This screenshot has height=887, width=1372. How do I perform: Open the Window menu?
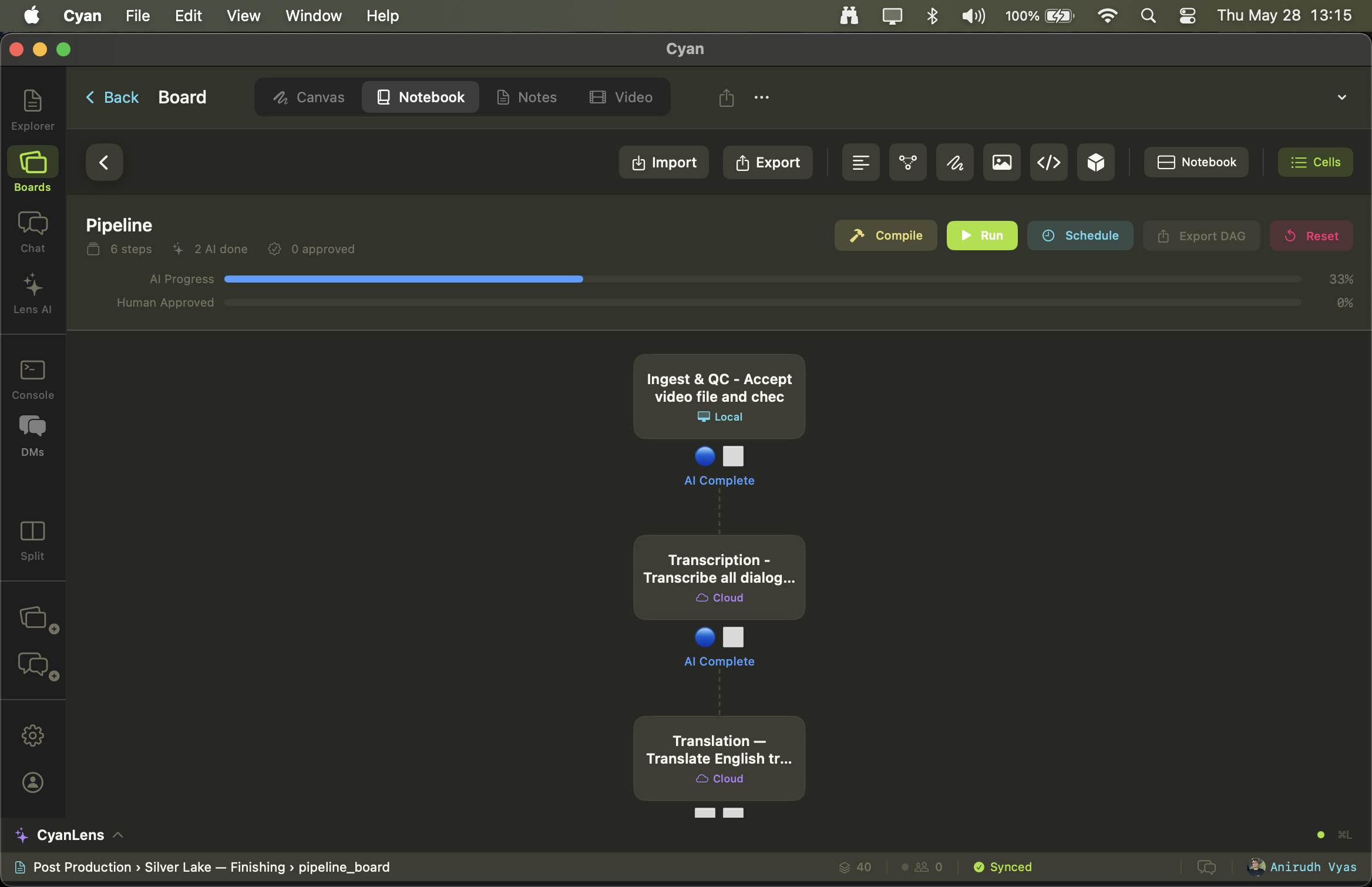coord(314,16)
